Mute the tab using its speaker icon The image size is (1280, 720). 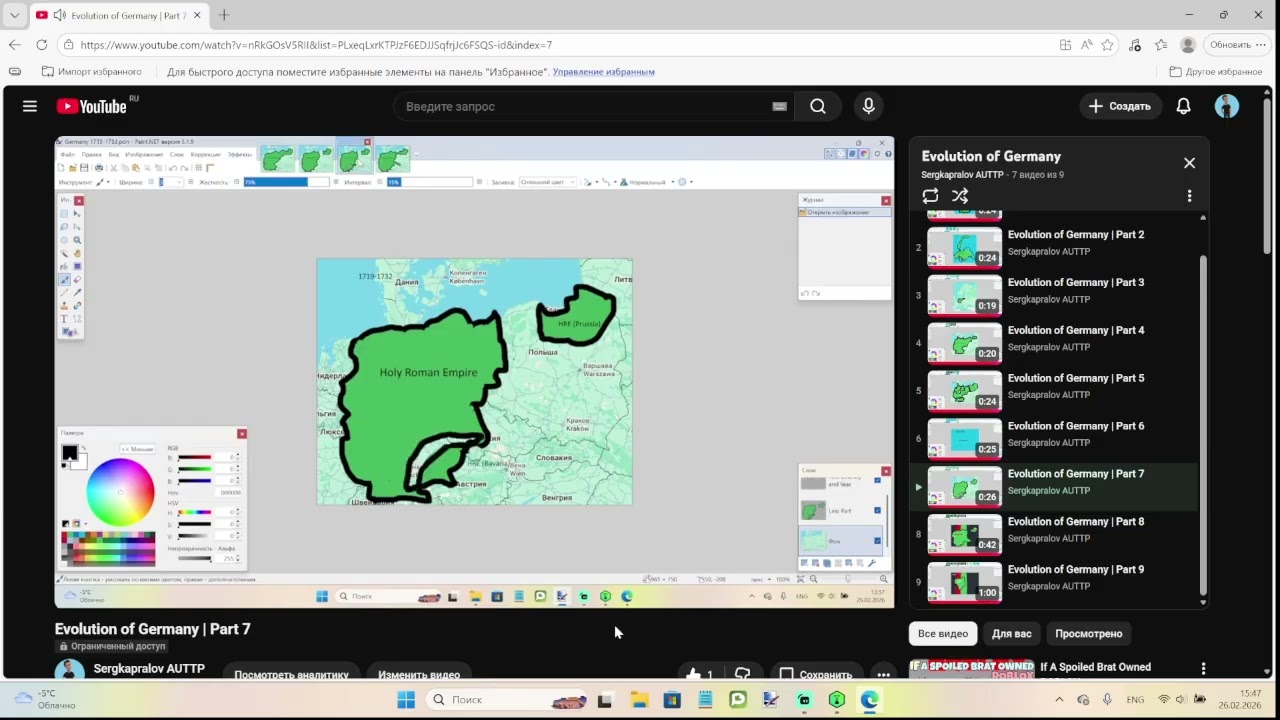coord(59,15)
